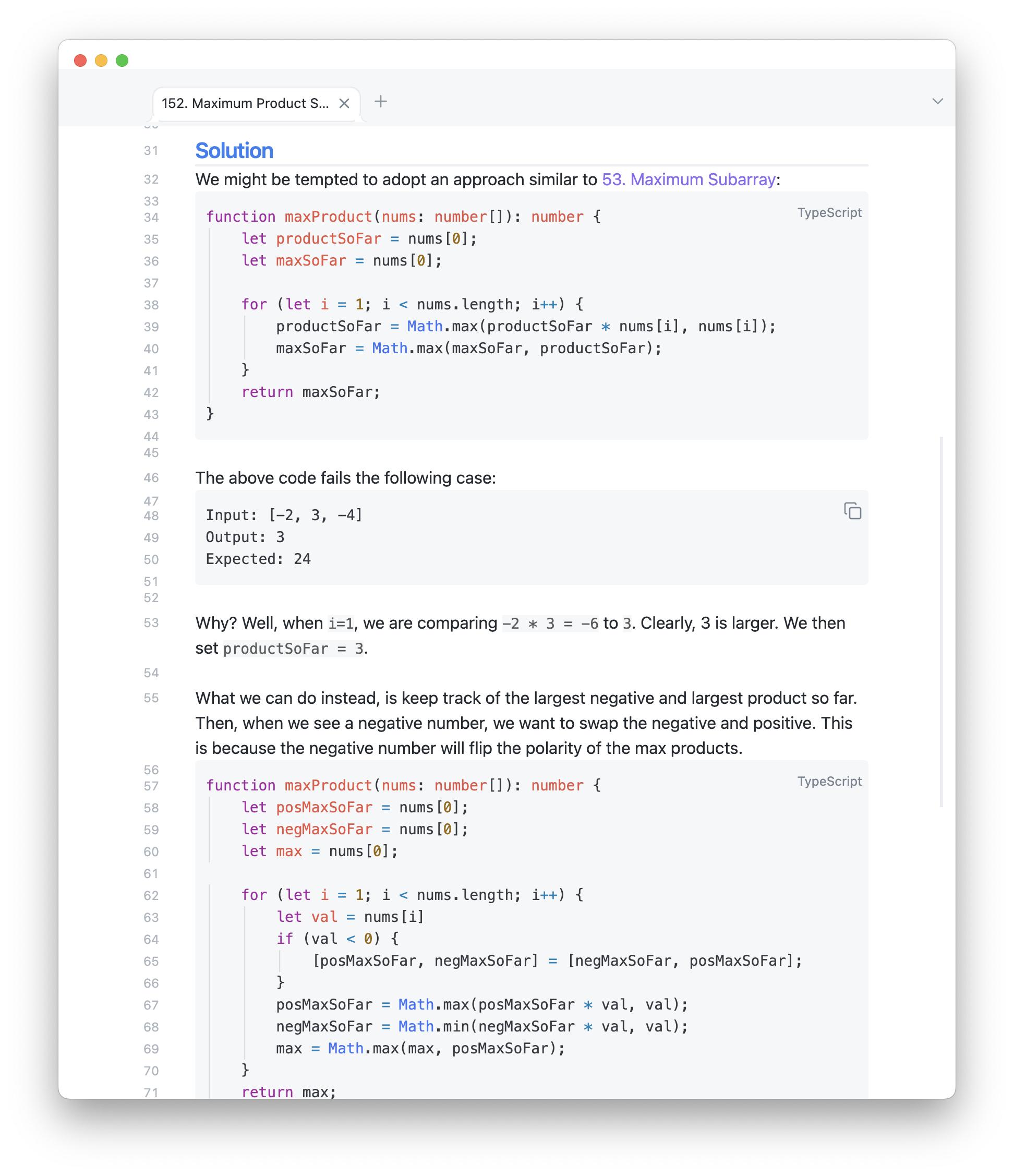Click the "Expected: 24" line
The image size is (1014, 1176).
click(x=258, y=559)
